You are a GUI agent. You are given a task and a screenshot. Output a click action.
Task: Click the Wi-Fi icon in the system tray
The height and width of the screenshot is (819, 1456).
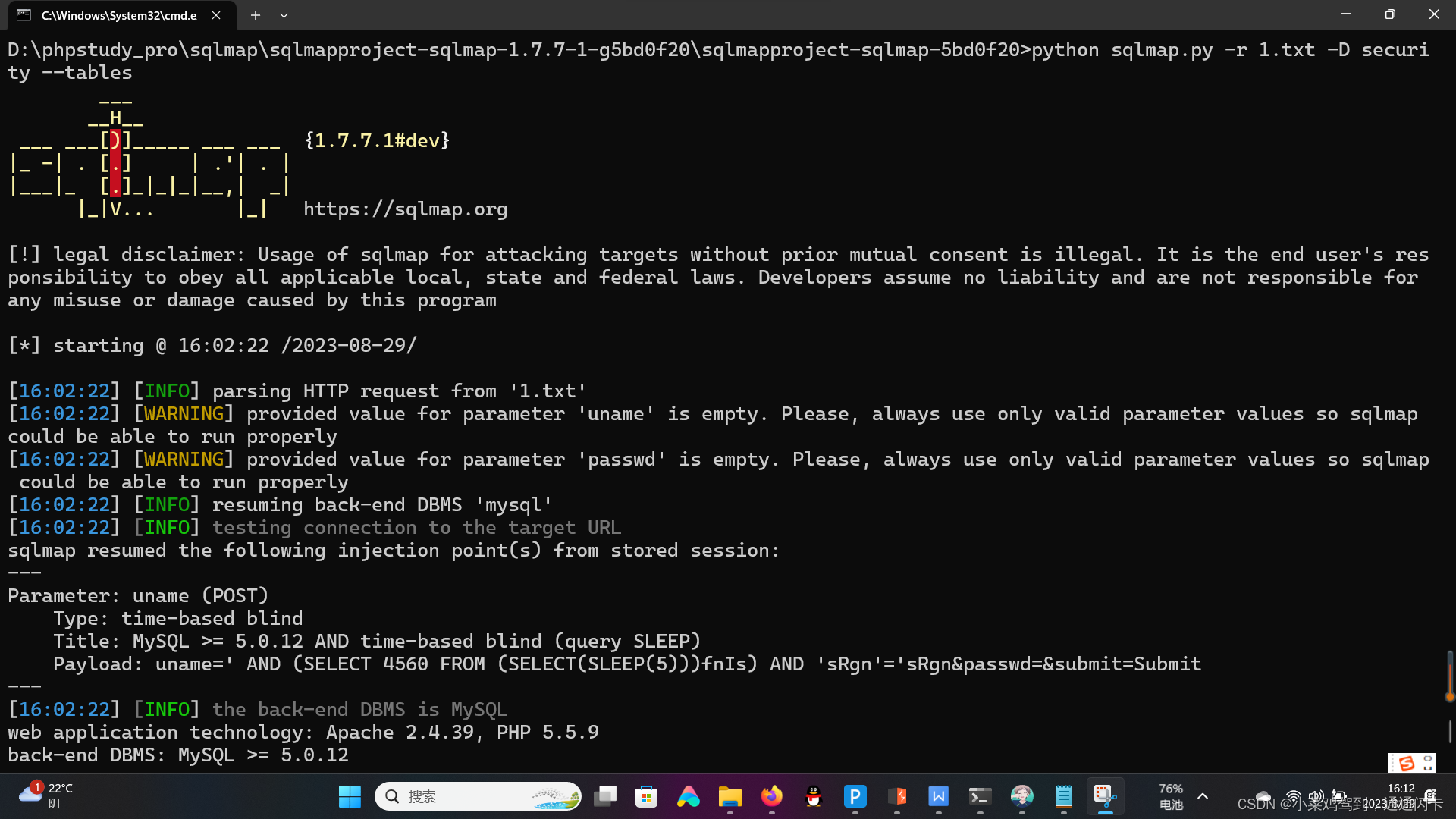[x=1292, y=797]
